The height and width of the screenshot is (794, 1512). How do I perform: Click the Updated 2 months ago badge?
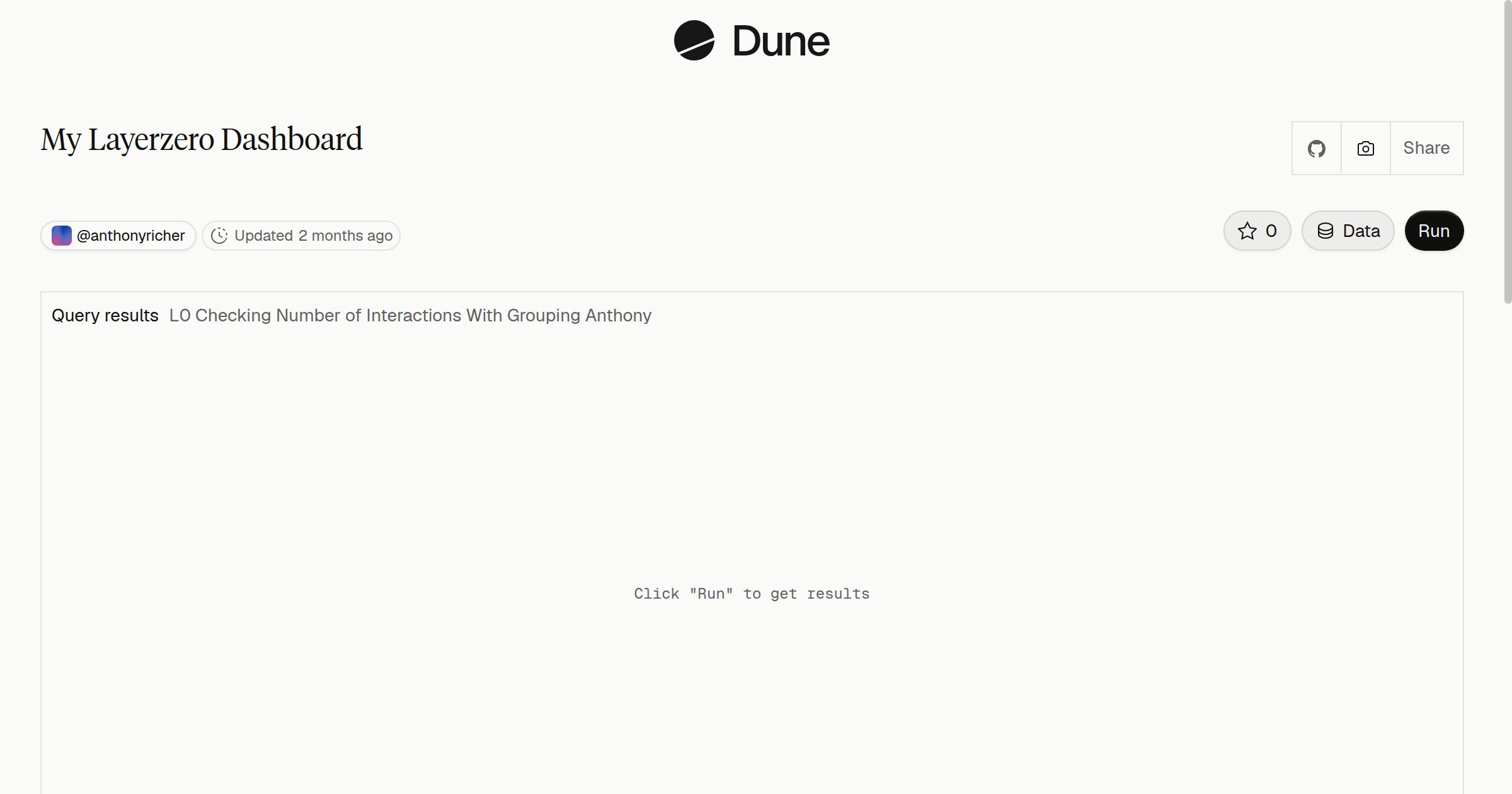[301, 236]
